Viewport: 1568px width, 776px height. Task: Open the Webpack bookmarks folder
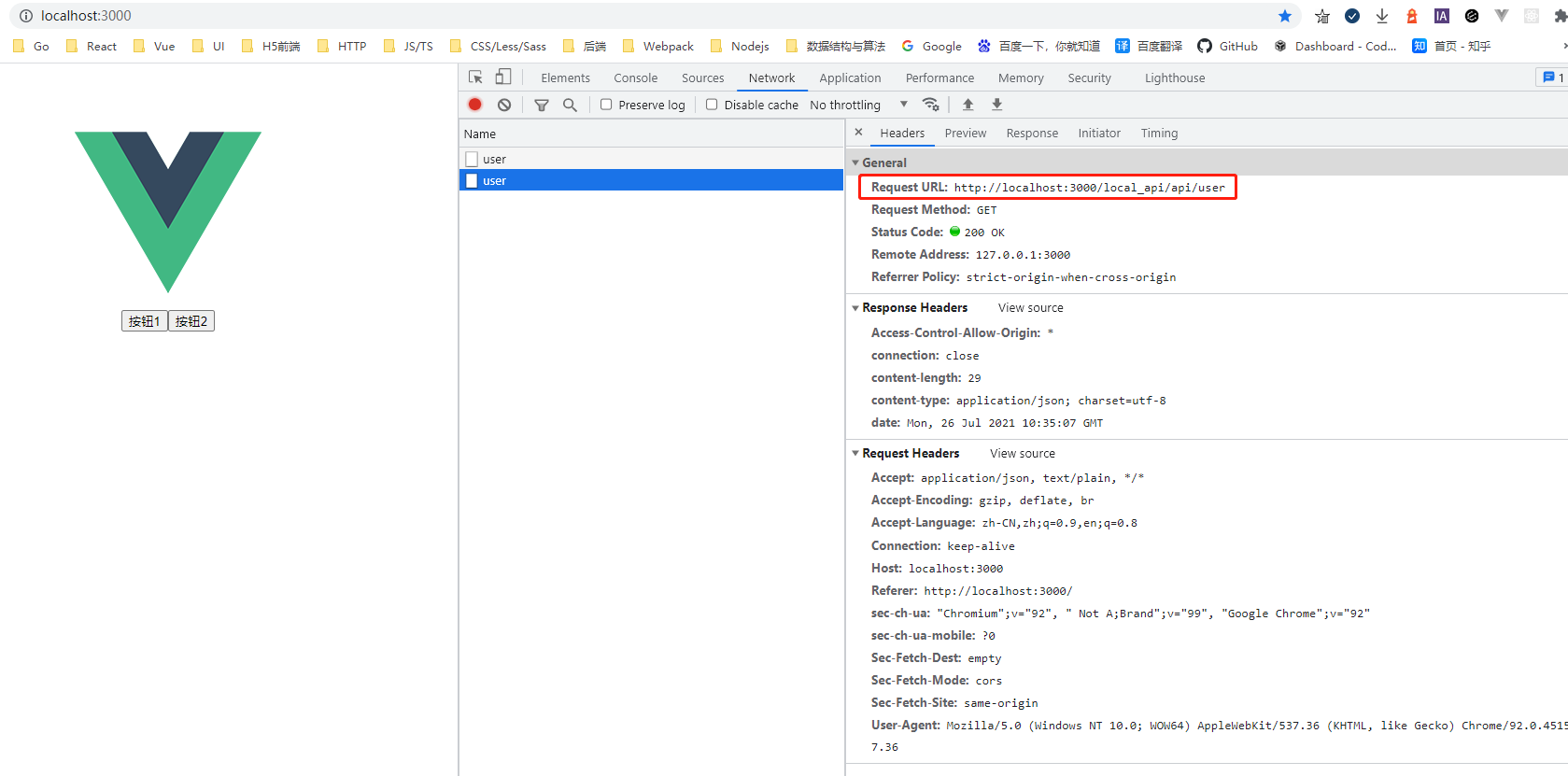(658, 46)
